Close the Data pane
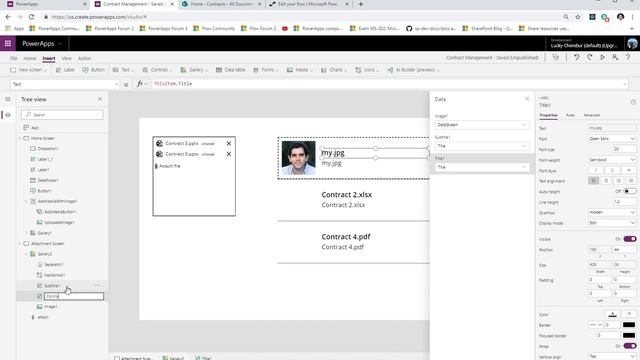 [x=527, y=98]
